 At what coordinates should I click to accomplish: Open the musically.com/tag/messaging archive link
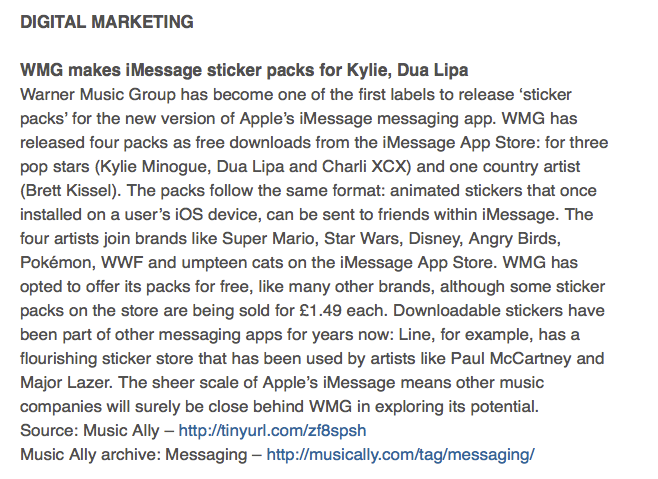coord(401,455)
